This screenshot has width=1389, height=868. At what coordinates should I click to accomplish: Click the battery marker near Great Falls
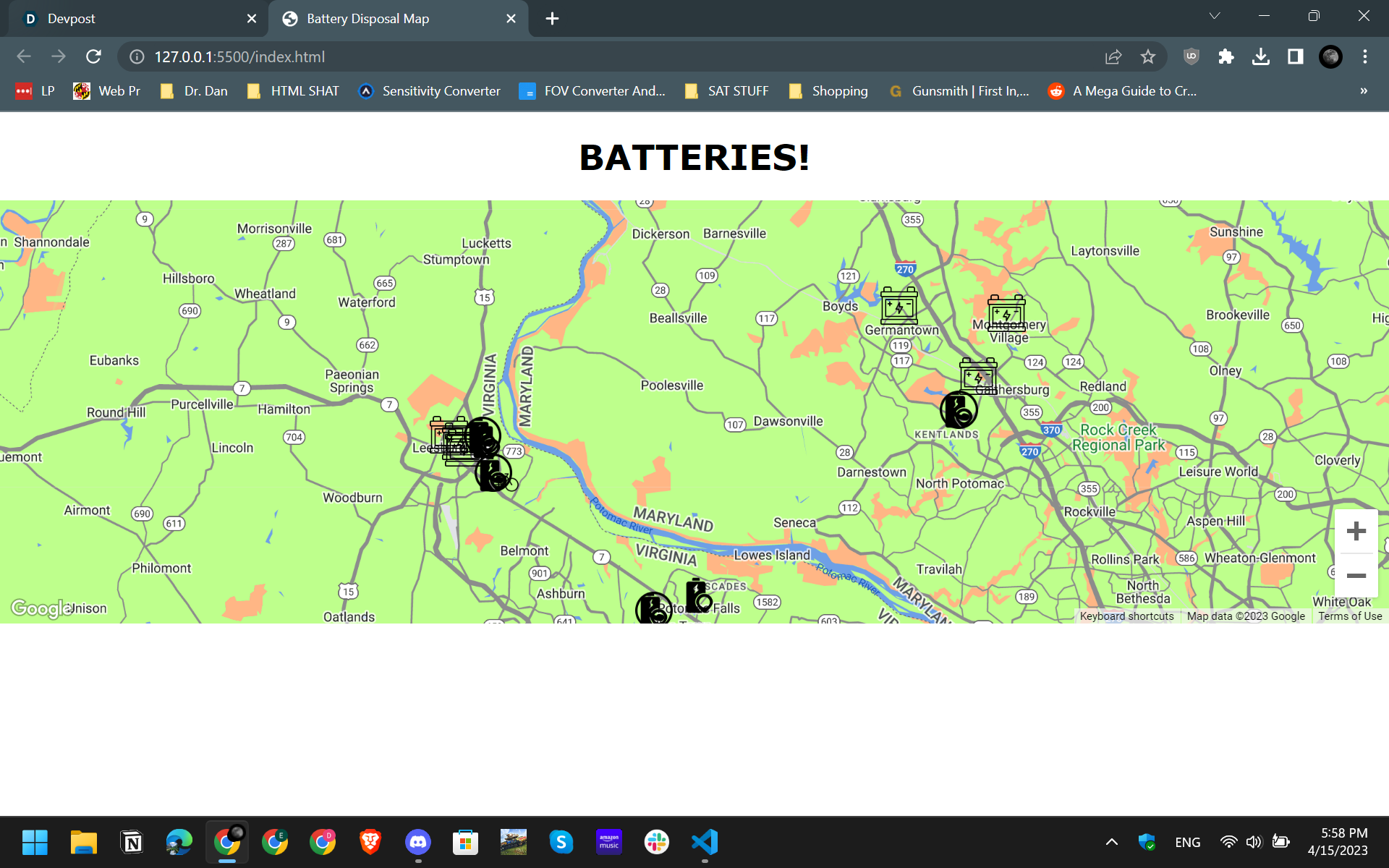pyautogui.click(x=697, y=595)
